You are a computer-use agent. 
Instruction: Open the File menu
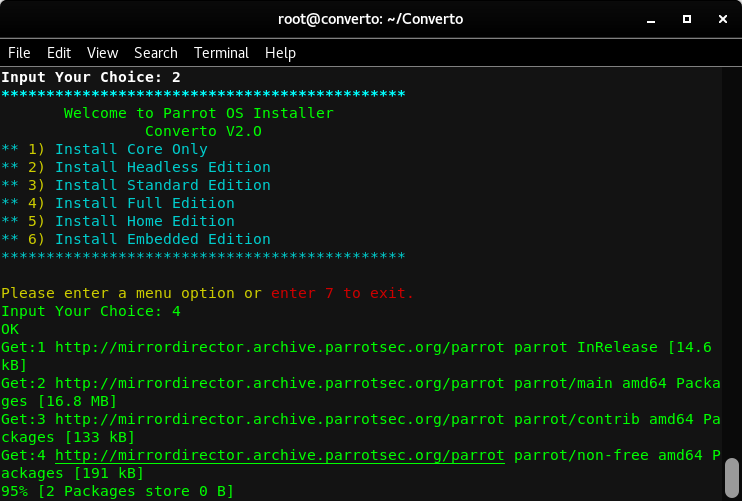(19, 53)
